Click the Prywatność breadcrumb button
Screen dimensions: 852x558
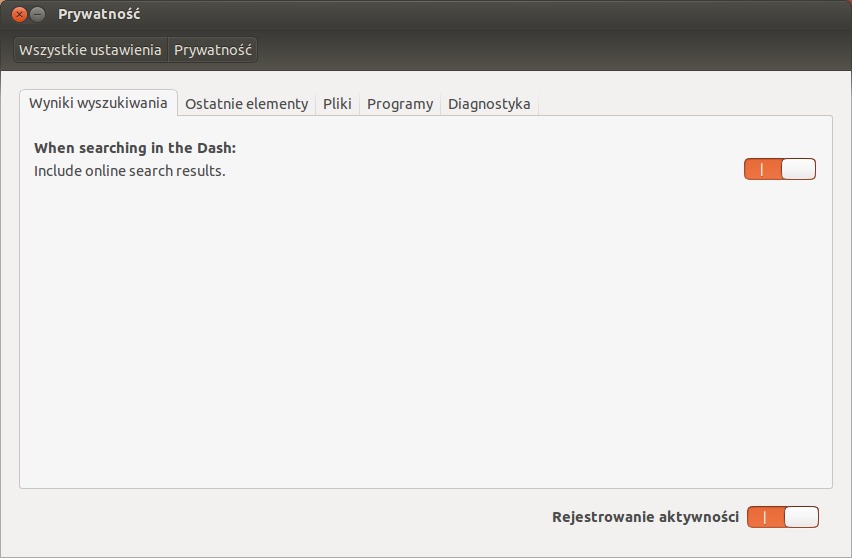212,50
